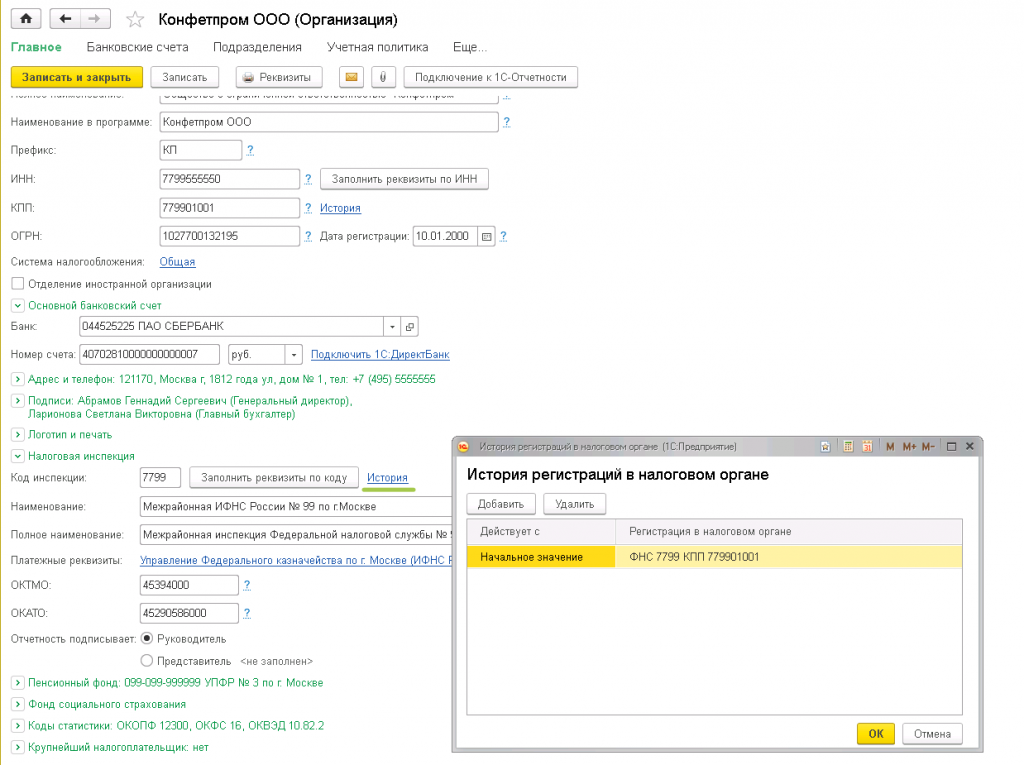This screenshot has height=765, width=1024.
Task: Open the bank selection dropdown arrow
Action: click(x=392, y=327)
